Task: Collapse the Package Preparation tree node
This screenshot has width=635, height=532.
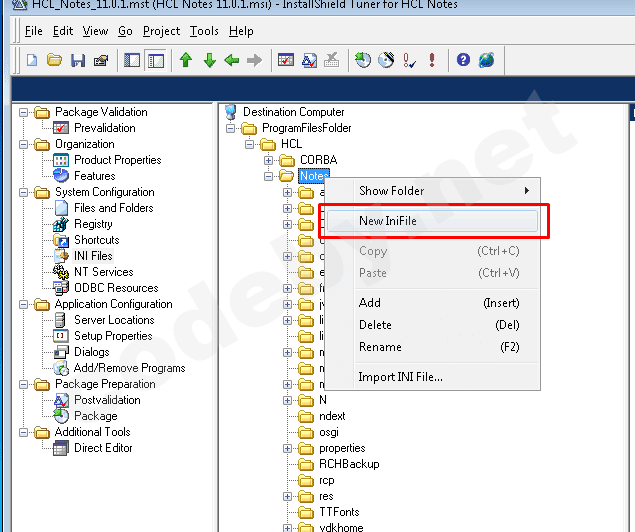Action: [x=23, y=384]
